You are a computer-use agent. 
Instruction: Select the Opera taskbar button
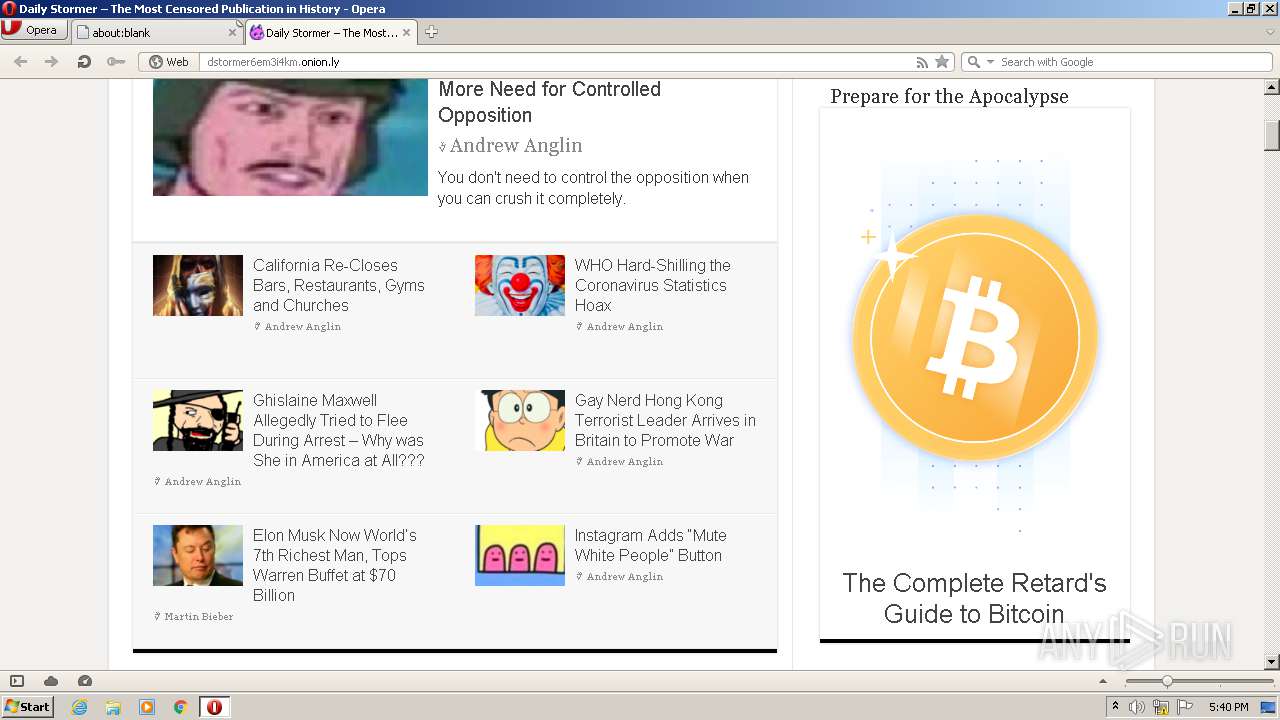[x=214, y=707]
